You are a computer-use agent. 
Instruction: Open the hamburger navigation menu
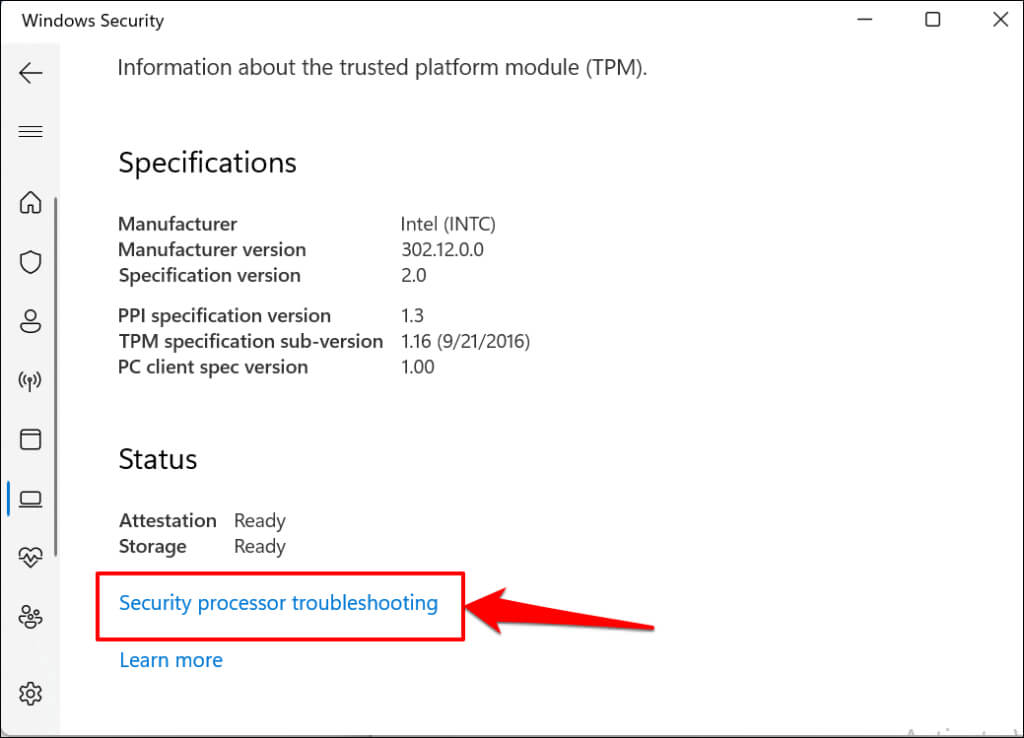coord(31,132)
